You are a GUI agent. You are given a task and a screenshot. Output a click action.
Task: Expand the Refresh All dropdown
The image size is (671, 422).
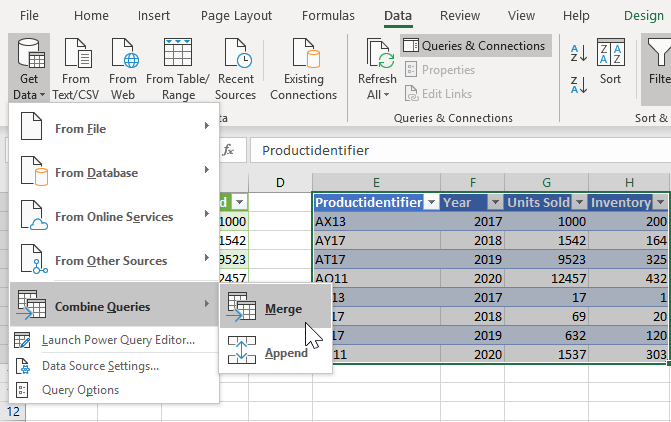pyautogui.click(x=376, y=94)
